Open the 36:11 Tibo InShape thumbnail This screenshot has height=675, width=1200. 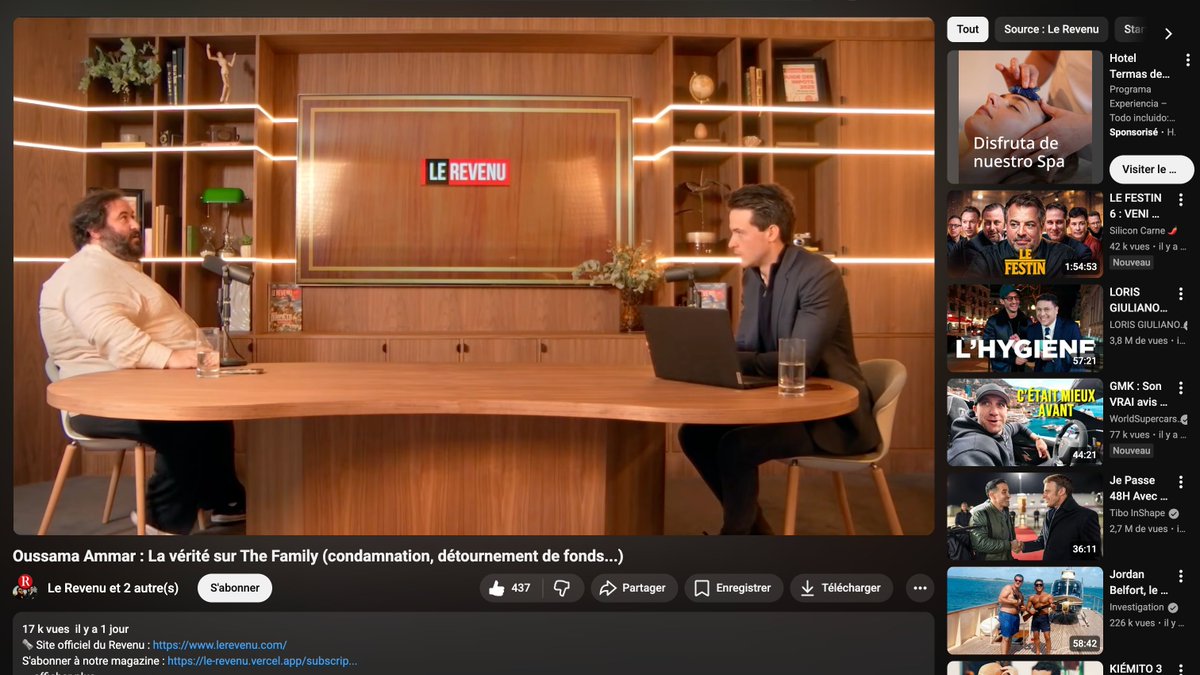pyautogui.click(x=1025, y=517)
